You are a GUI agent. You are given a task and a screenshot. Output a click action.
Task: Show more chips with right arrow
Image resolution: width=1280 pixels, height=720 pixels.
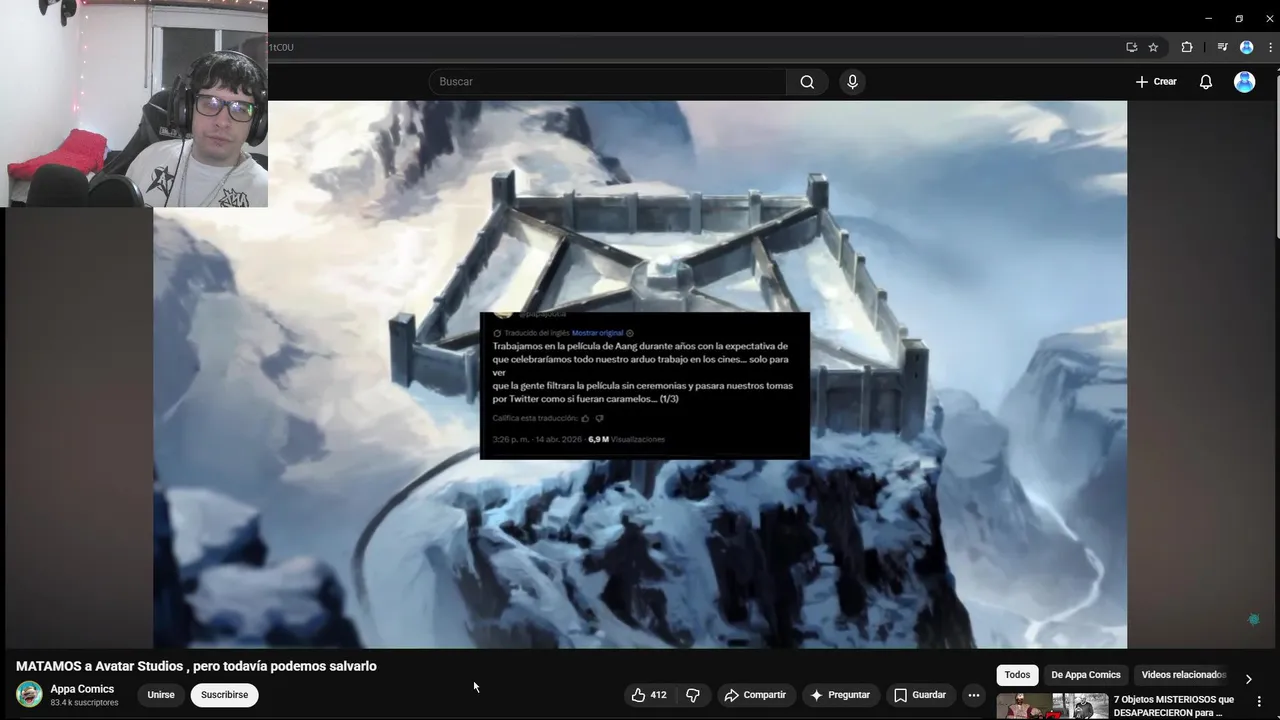[1248, 678]
